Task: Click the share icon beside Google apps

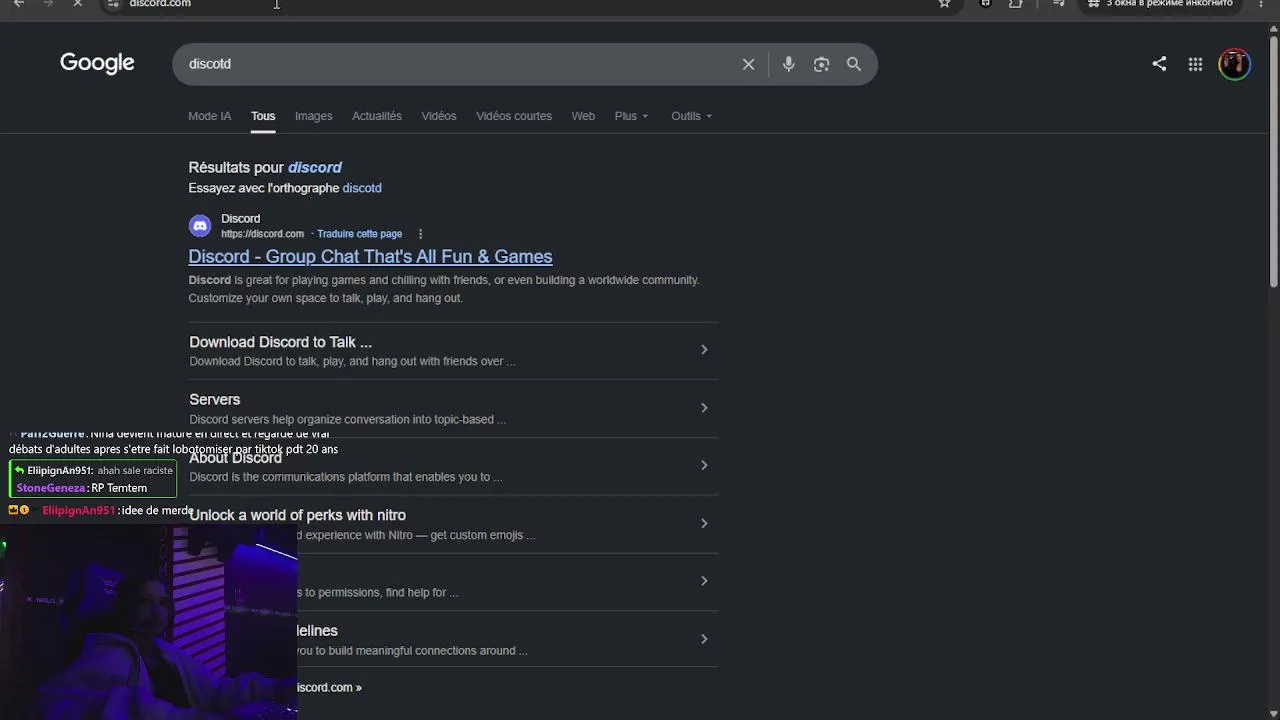Action: tap(1159, 64)
